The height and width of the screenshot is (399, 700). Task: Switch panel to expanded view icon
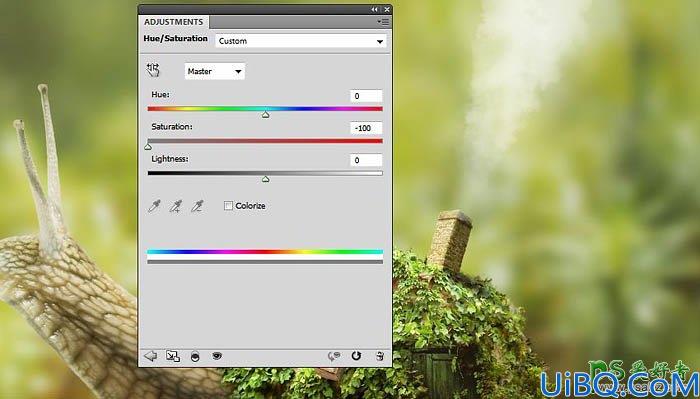pos(173,356)
